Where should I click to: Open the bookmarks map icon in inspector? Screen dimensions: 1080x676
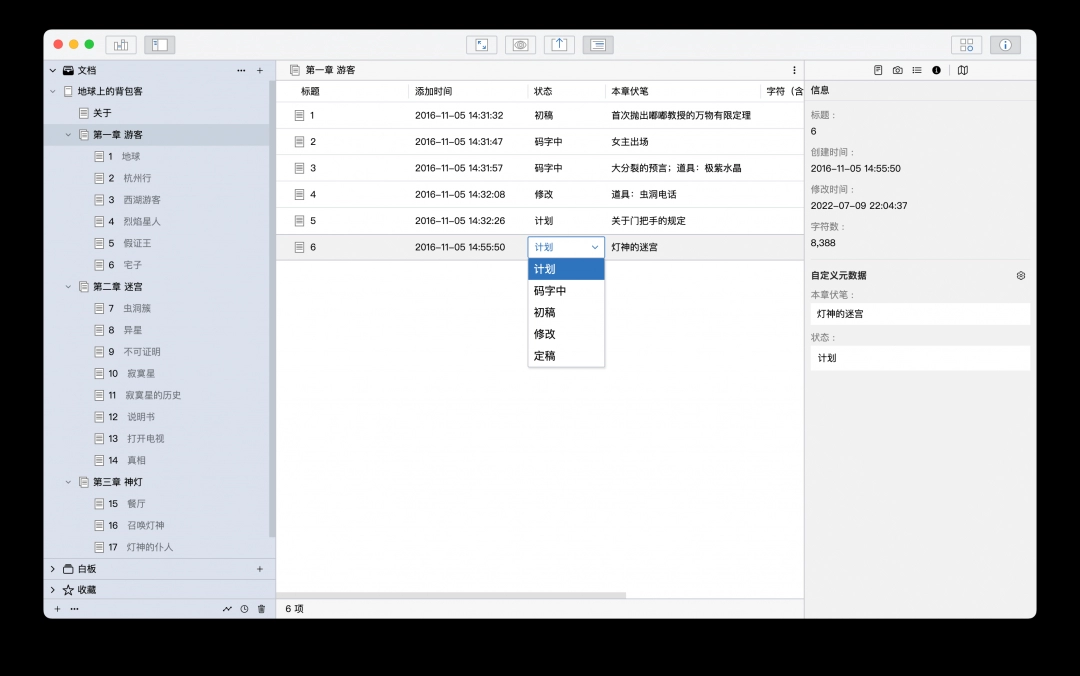pos(963,69)
